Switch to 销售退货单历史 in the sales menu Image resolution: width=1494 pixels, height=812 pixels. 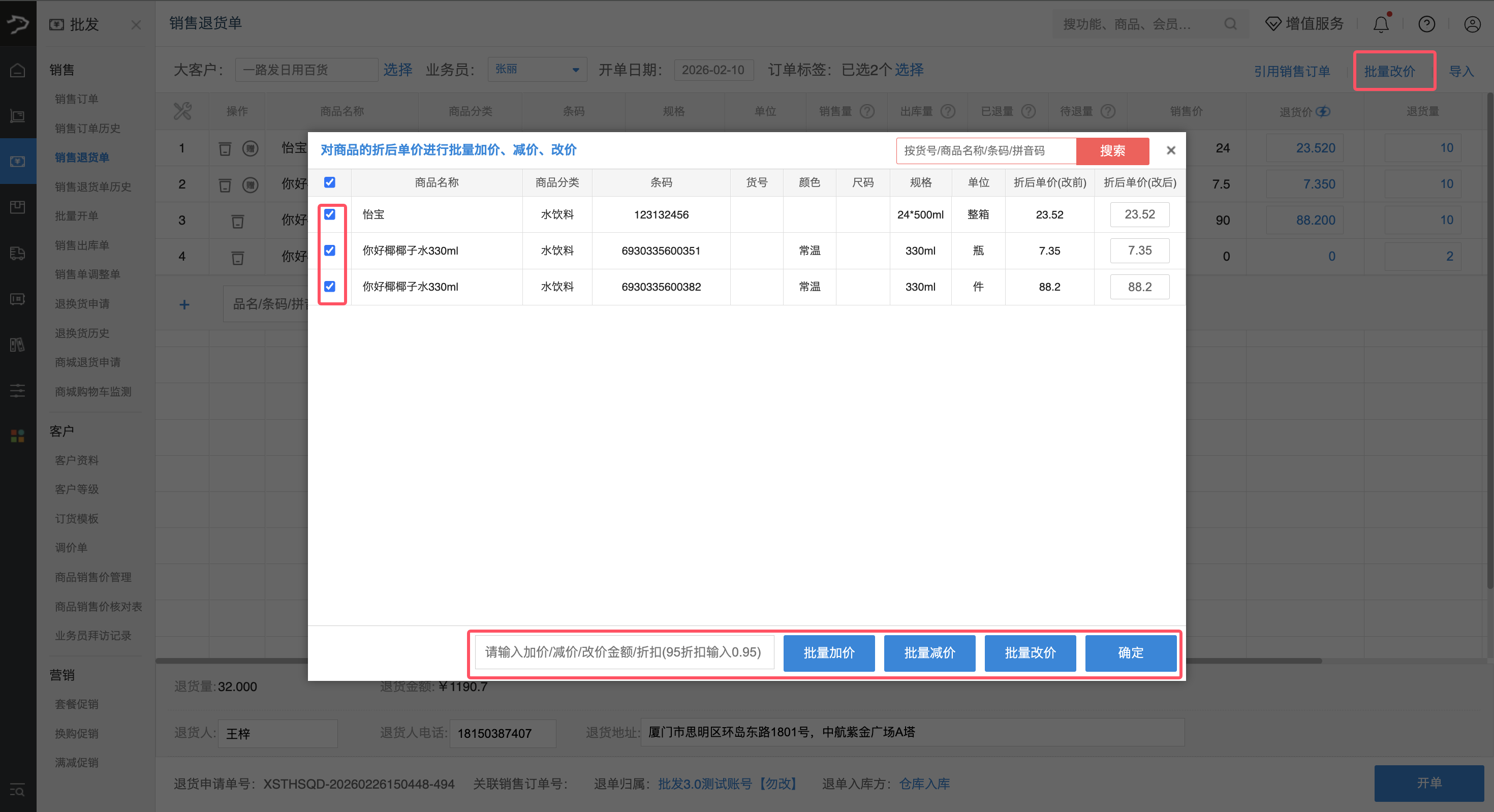(93, 187)
